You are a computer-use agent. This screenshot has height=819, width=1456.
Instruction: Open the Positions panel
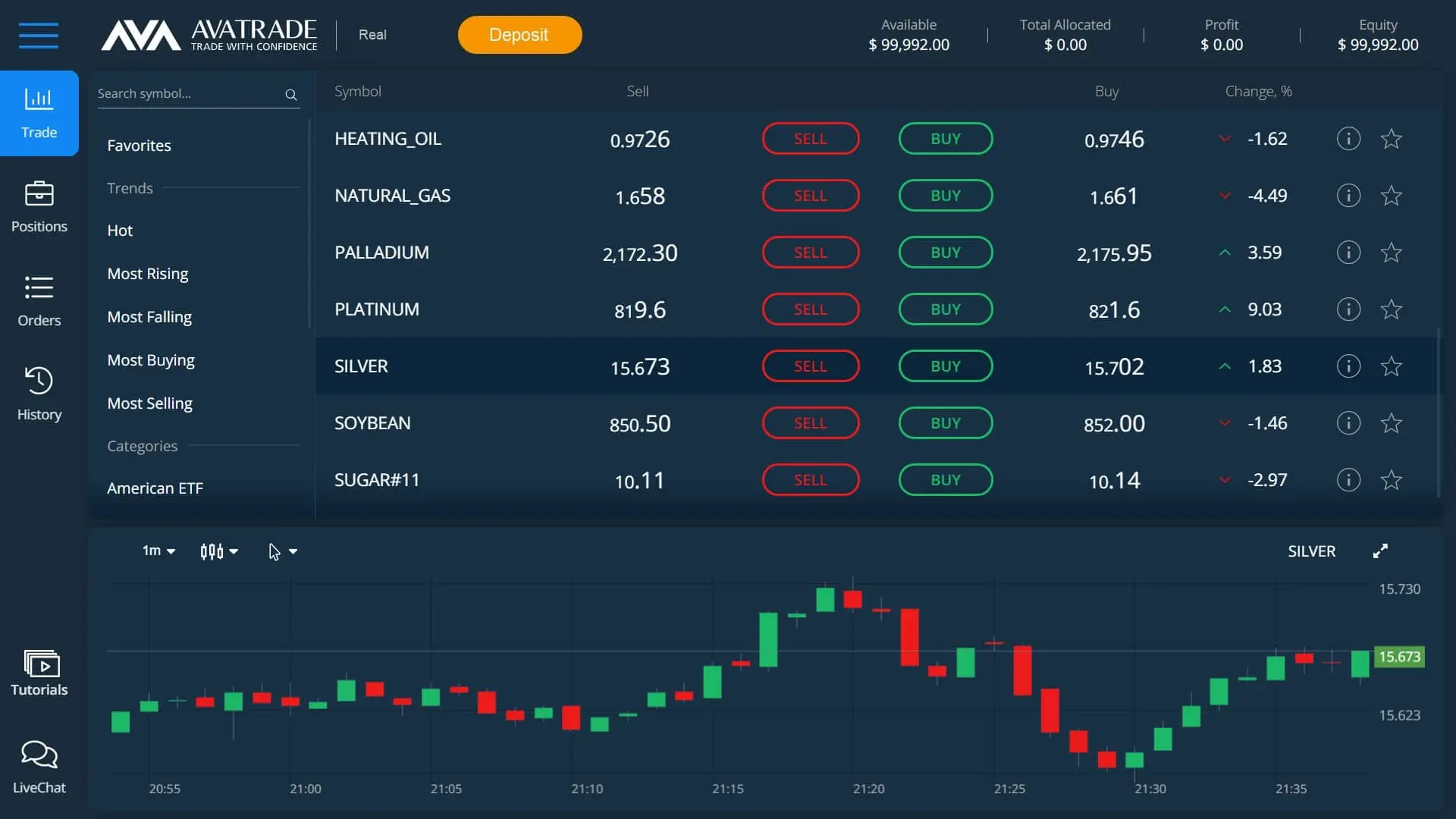tap(39, 206)
